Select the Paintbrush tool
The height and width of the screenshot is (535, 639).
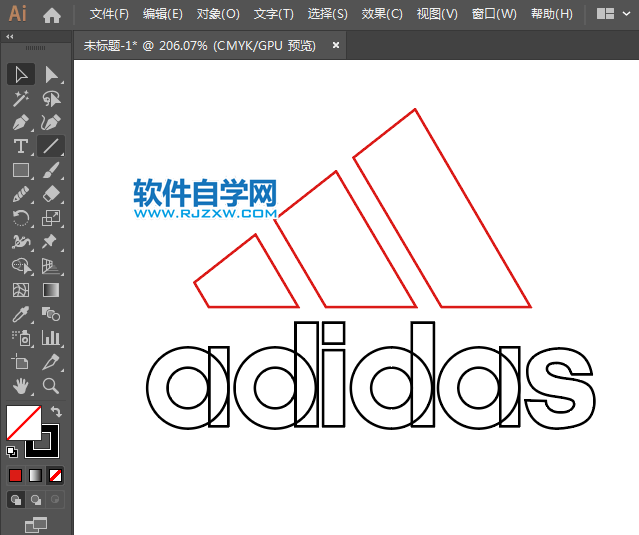51,170
